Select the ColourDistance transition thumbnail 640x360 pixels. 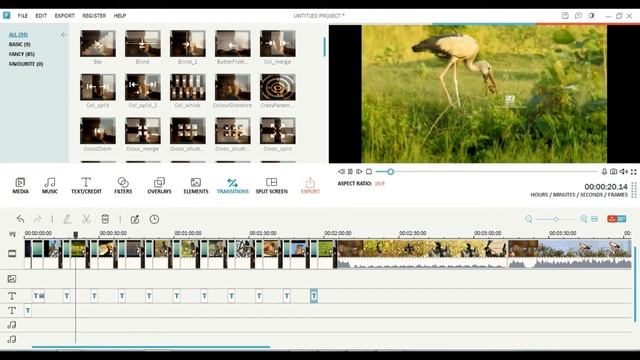coord(233,87)
